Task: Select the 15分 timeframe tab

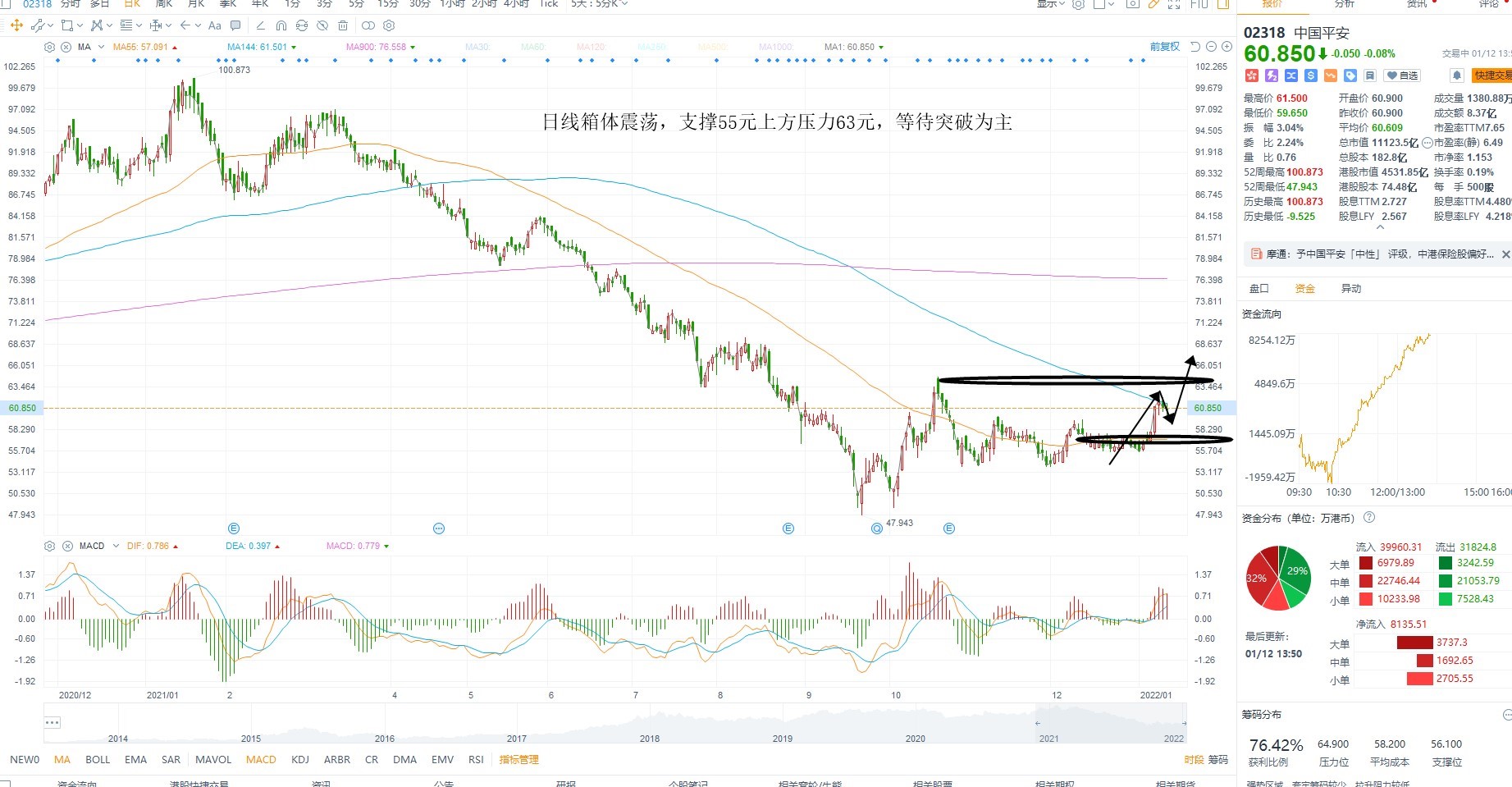Action: (x=387, y=4)
